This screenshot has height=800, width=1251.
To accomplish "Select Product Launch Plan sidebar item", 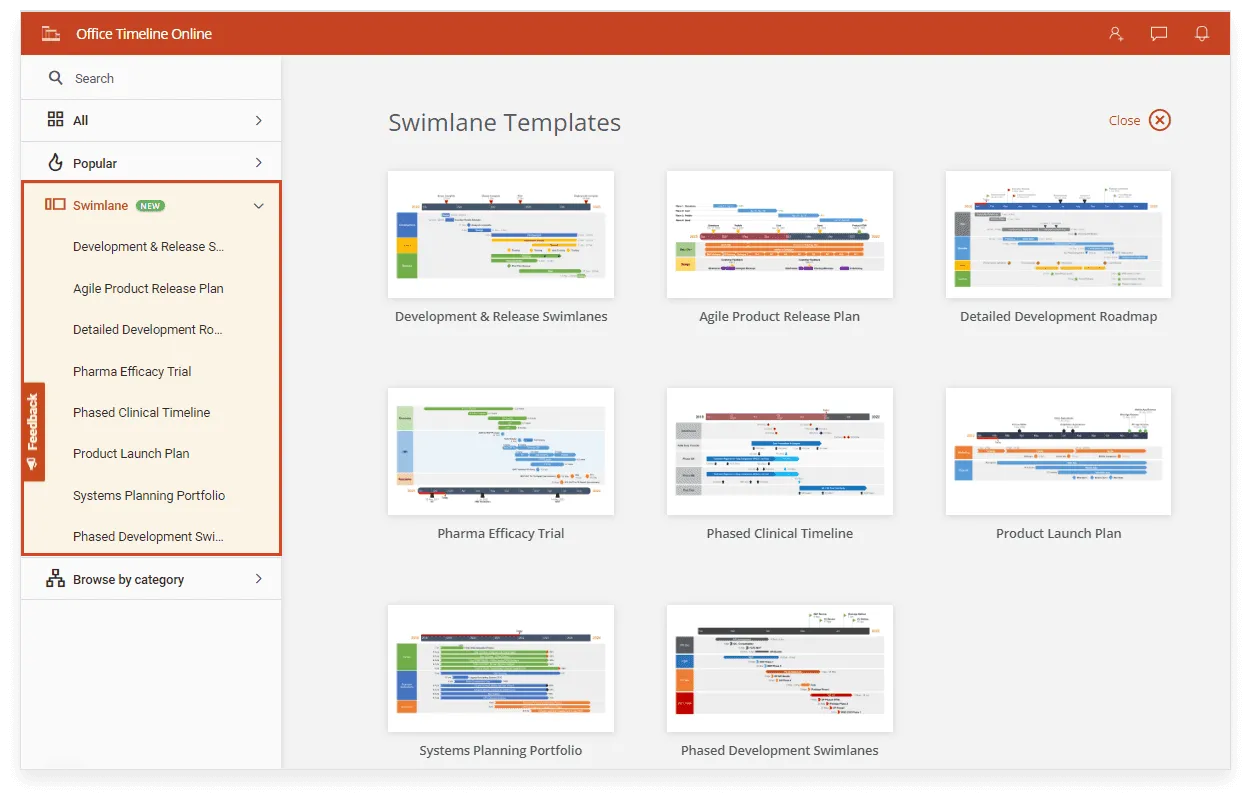I will (x=131, y=453).
